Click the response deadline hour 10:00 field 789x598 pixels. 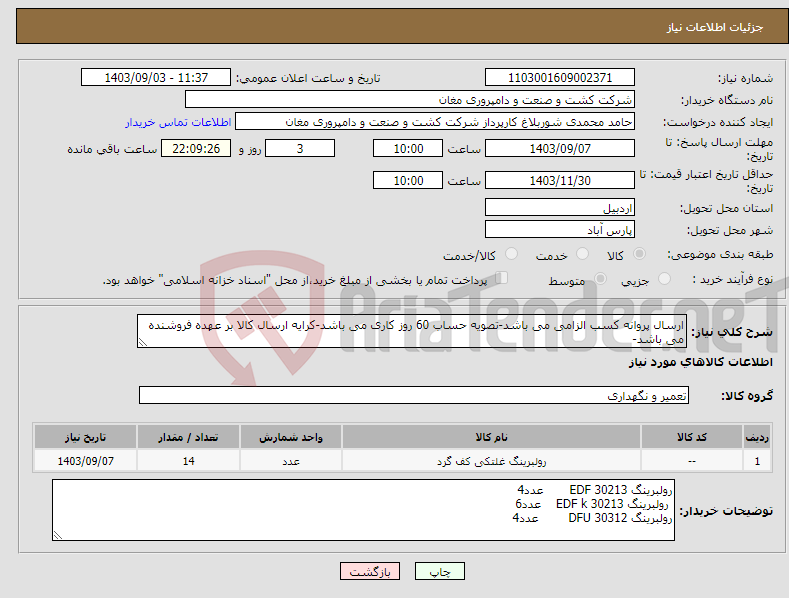[x=408, y=148]
